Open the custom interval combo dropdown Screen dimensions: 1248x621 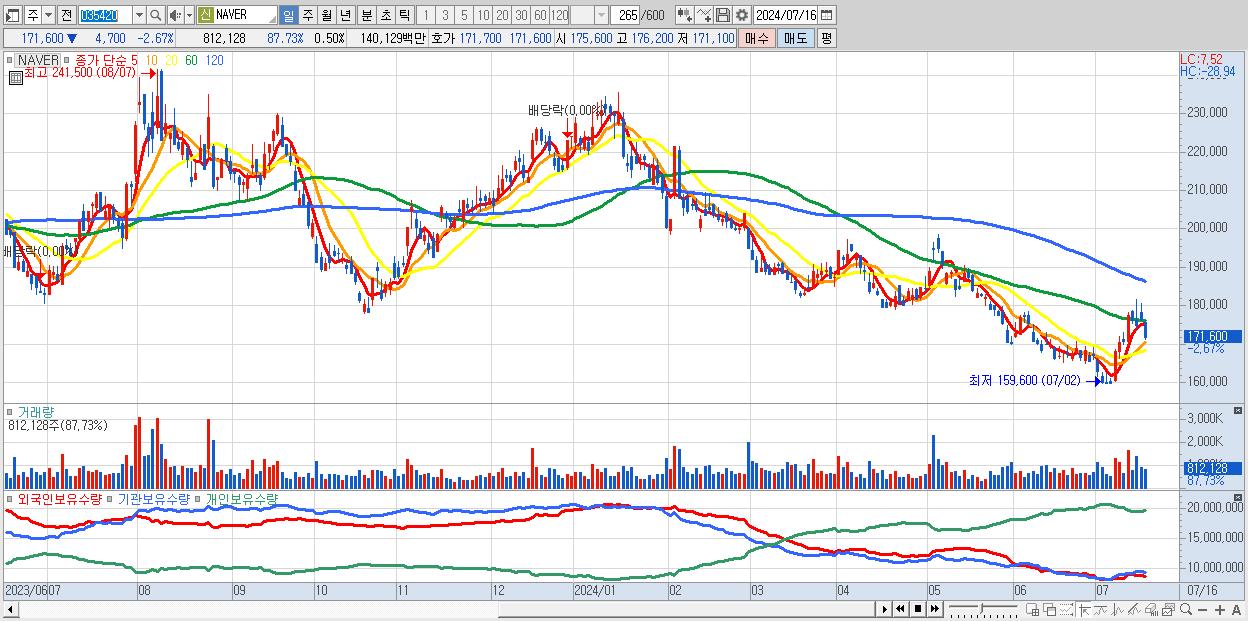[601, 16]
